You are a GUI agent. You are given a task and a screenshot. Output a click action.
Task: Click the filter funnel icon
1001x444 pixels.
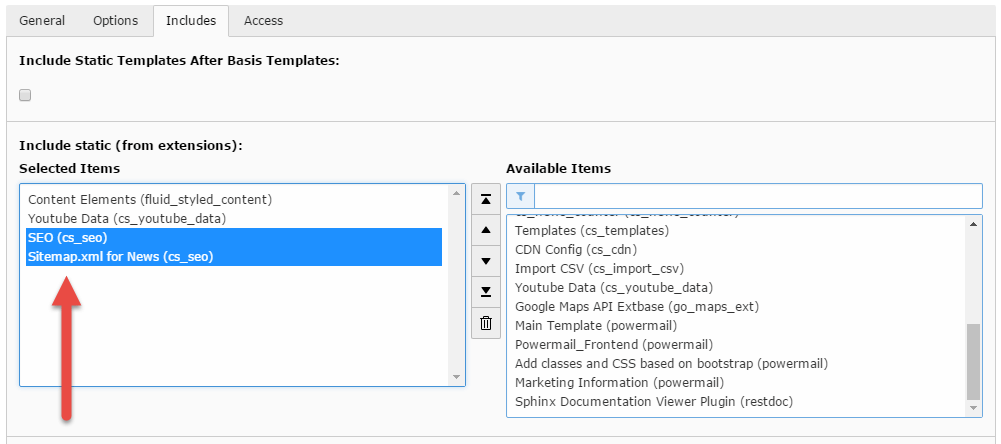[x=521, y=196]
